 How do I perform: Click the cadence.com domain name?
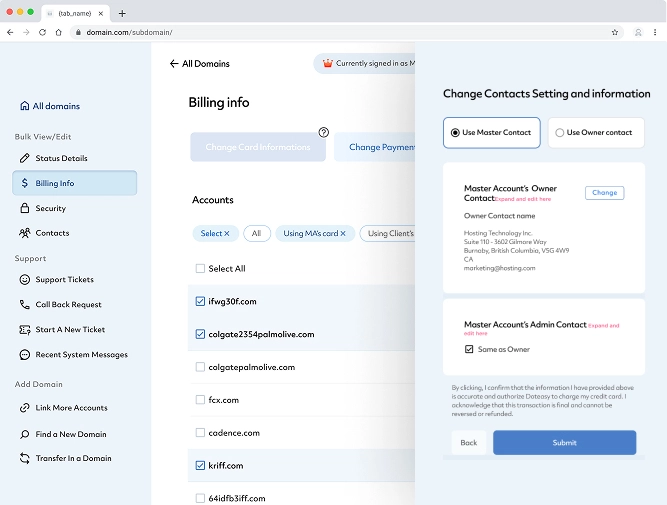point(234,433)
